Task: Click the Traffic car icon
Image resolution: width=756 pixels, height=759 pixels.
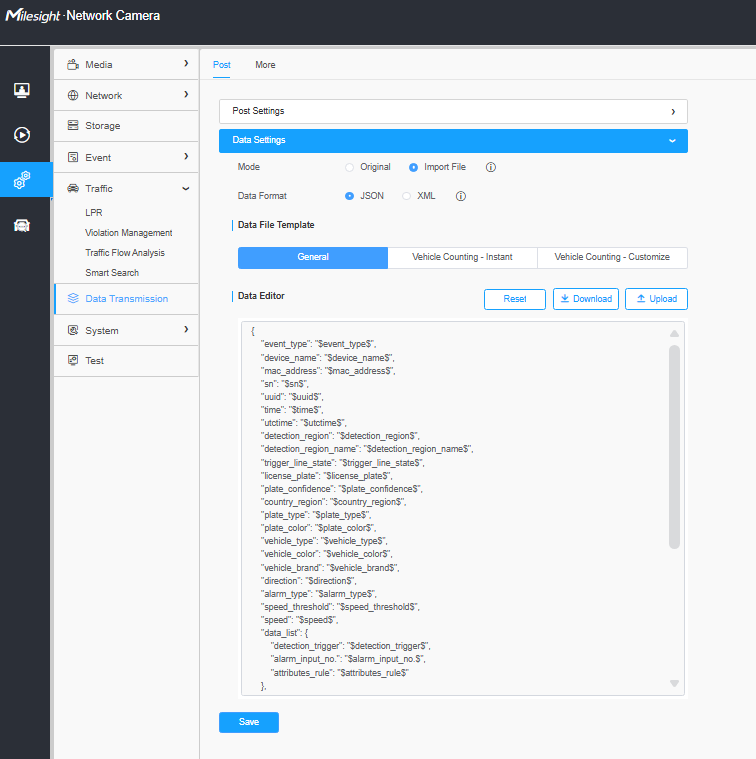Action: (x=73, y=188)
